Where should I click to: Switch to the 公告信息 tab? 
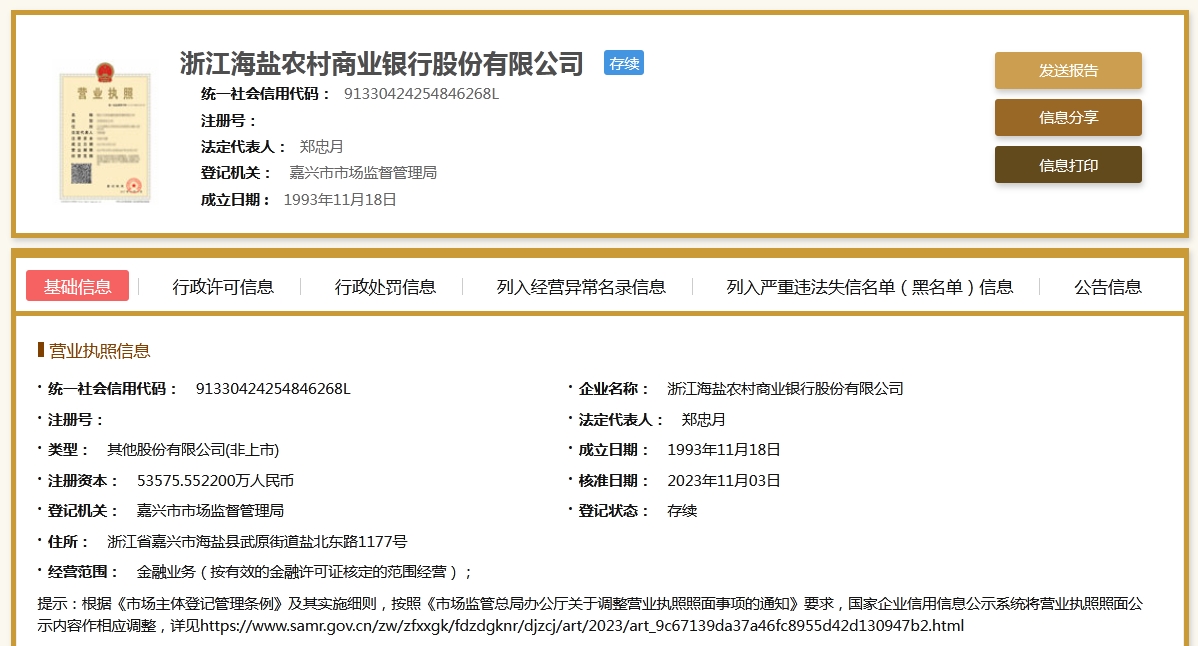click(1108, 287)
